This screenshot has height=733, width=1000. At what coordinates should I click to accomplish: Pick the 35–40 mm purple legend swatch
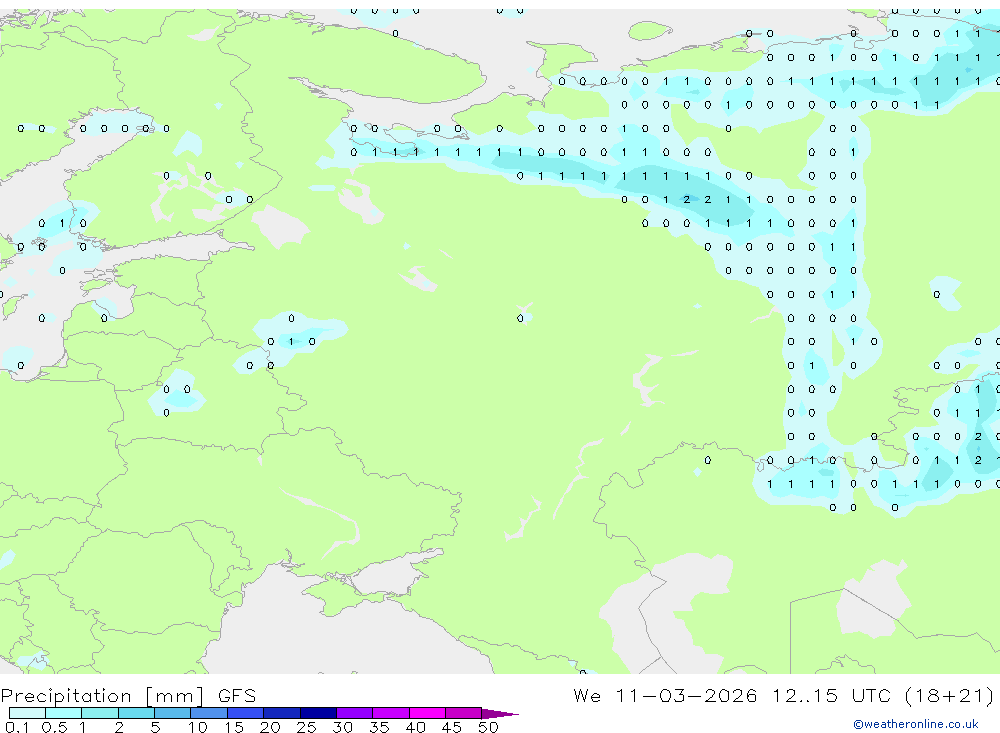(x=390, y=713)
